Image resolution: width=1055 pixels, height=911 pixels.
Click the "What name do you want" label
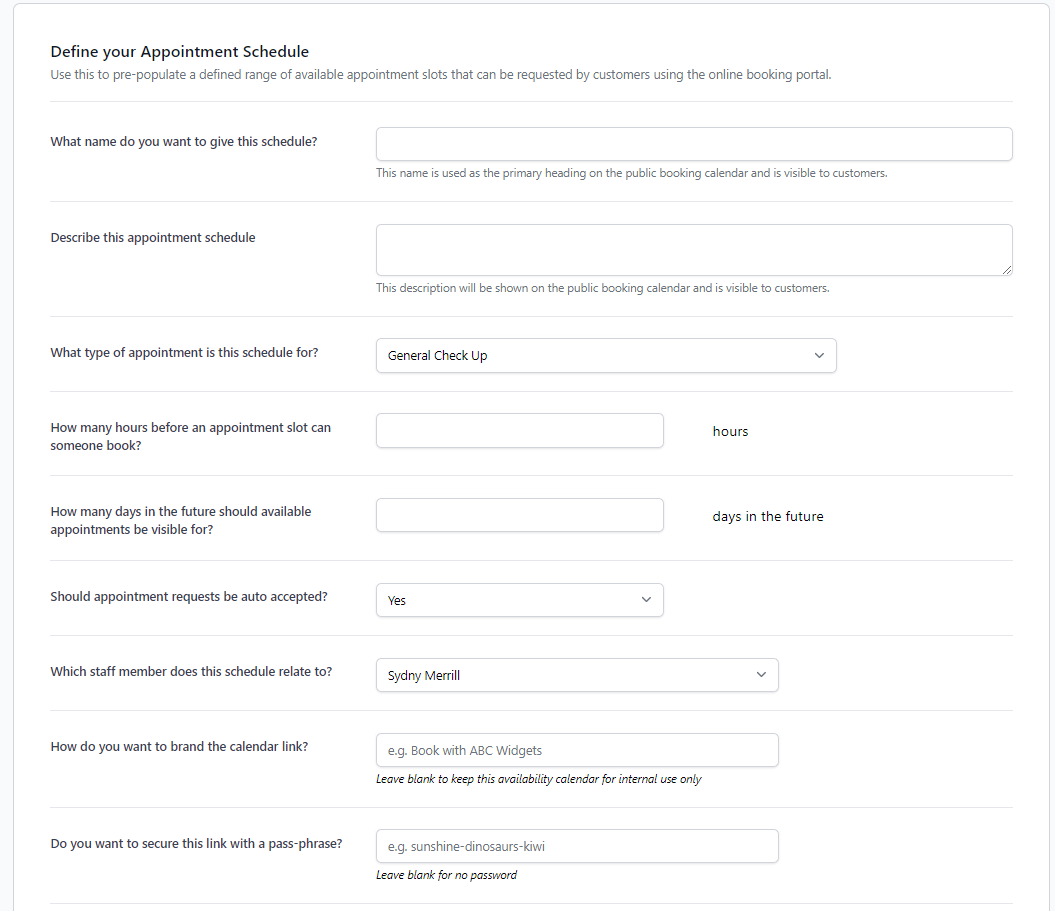tap(184, 142)
